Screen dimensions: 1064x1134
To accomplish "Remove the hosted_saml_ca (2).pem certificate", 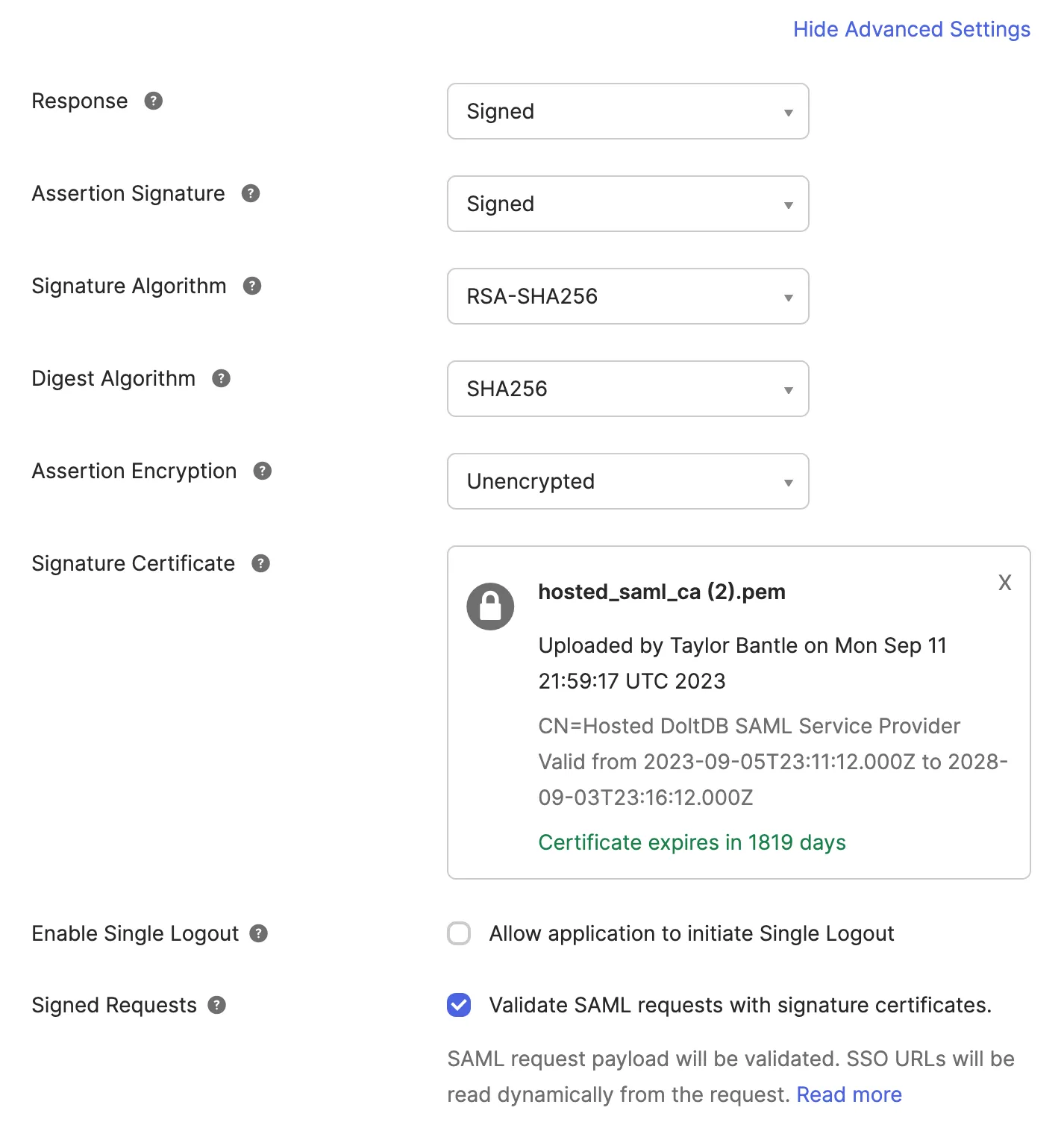I will [1004, 583].
